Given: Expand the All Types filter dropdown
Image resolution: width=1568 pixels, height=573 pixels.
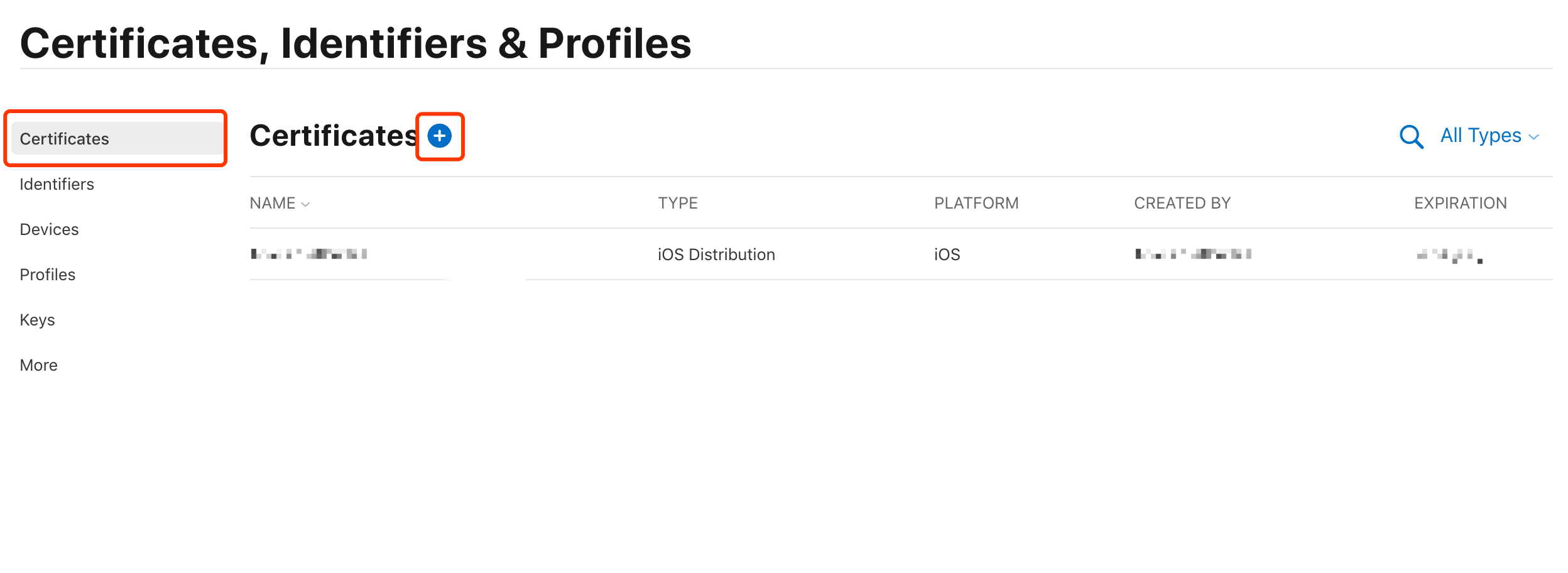Looking at the screenshot, I should [1489, 136].
